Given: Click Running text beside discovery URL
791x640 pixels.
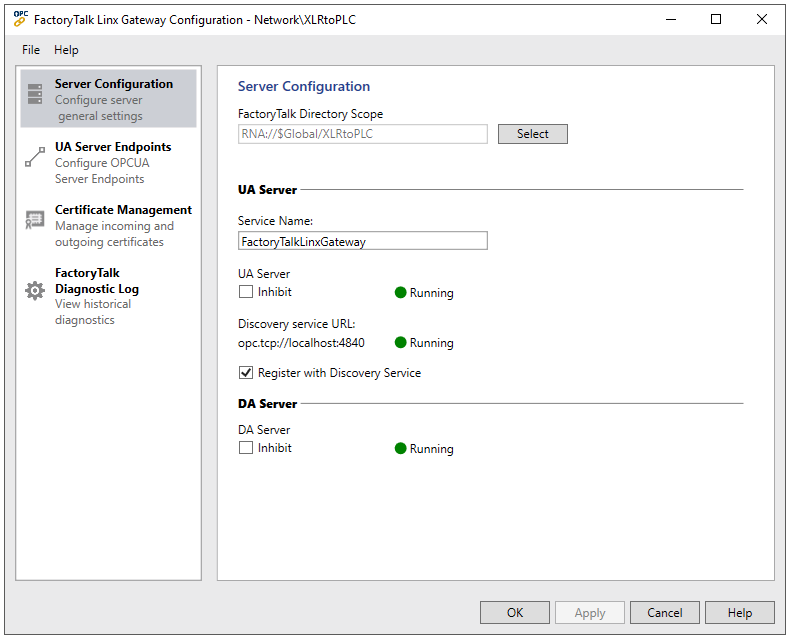Looking at the screenshot, I should (x=431, y=343).
